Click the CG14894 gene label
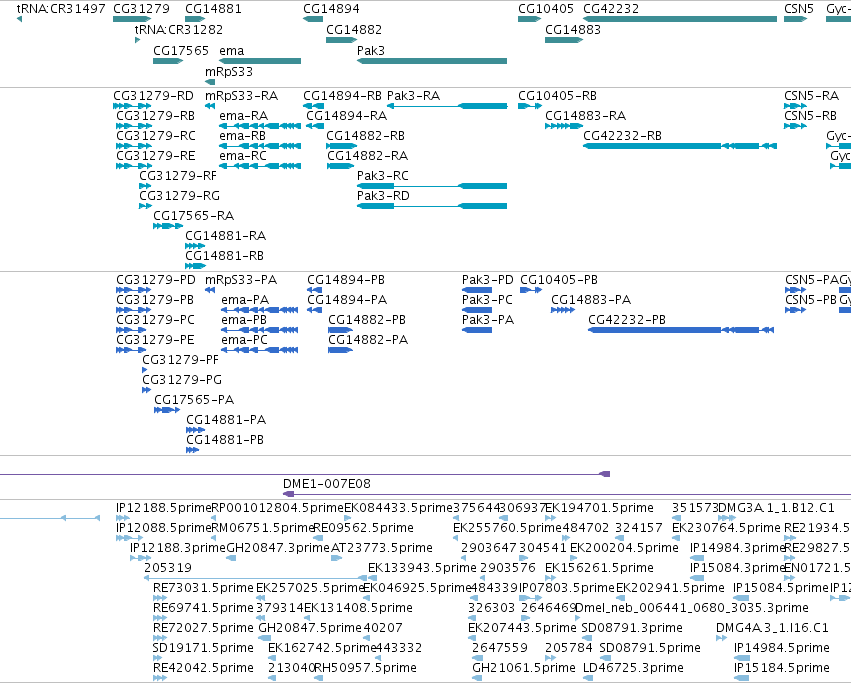Viewport: 851px width, 683px height. pos(331,9)
